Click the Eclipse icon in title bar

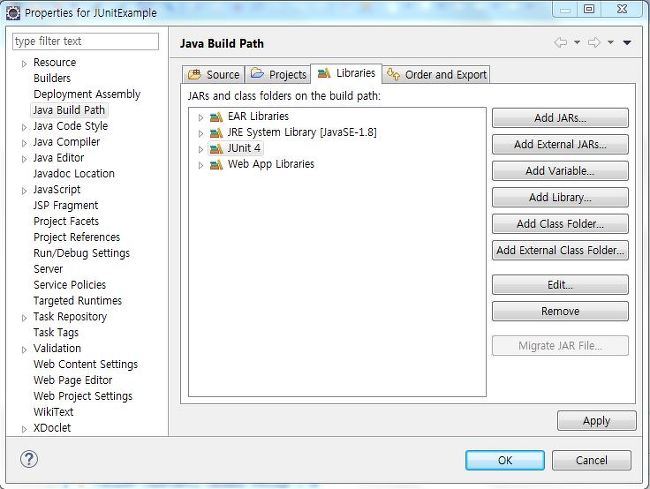[14, 13]
